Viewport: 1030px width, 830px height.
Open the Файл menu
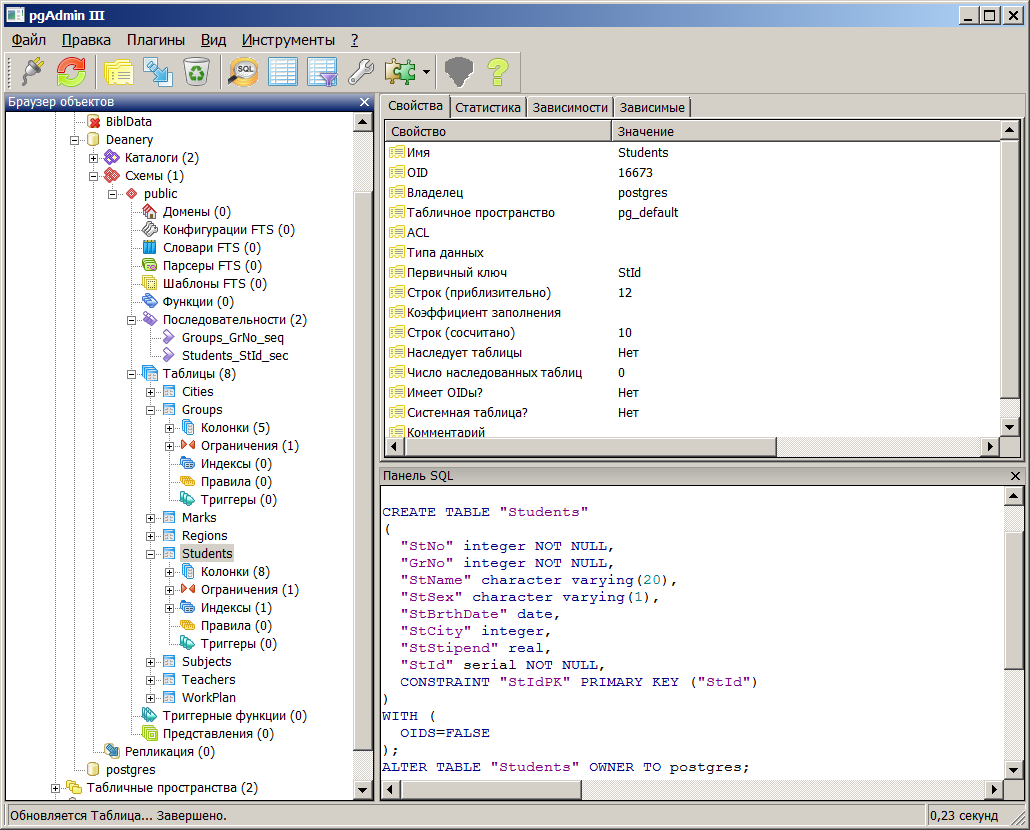pyautogui.click(x=29, y=40)
